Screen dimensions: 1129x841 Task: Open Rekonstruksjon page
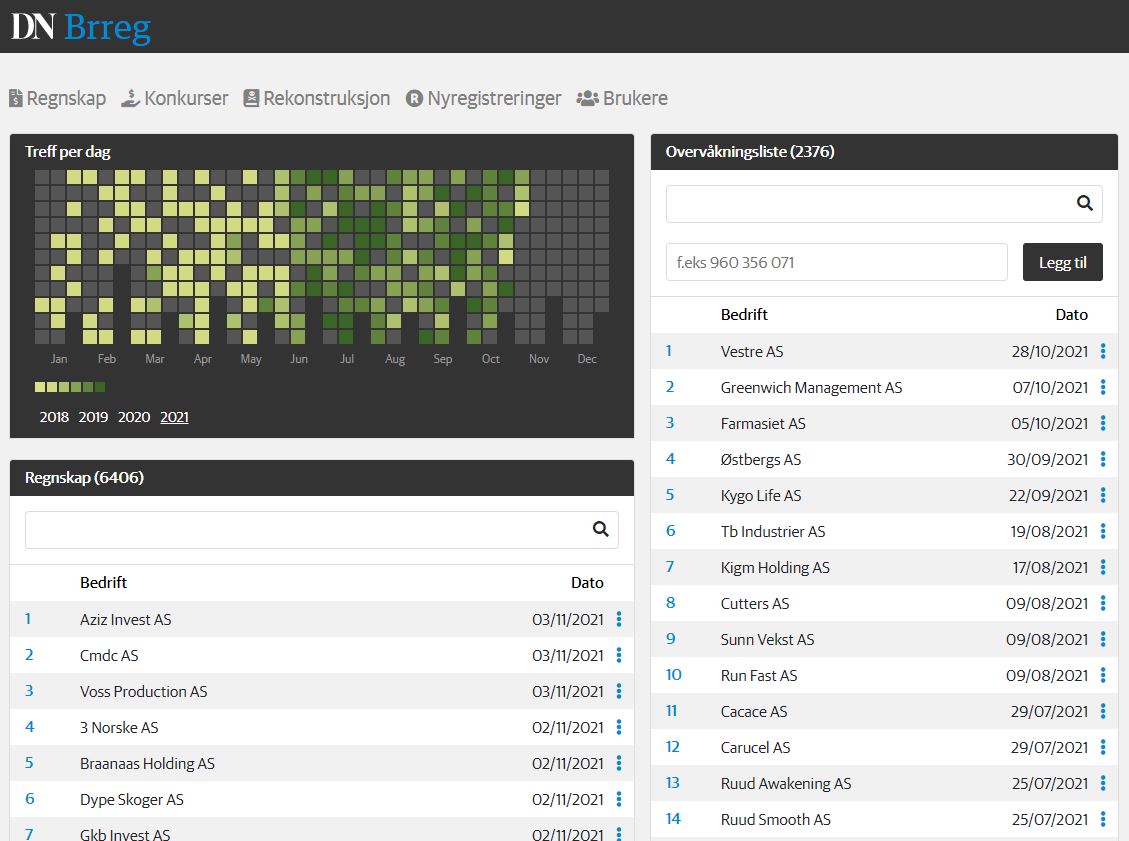click(316, 98)
